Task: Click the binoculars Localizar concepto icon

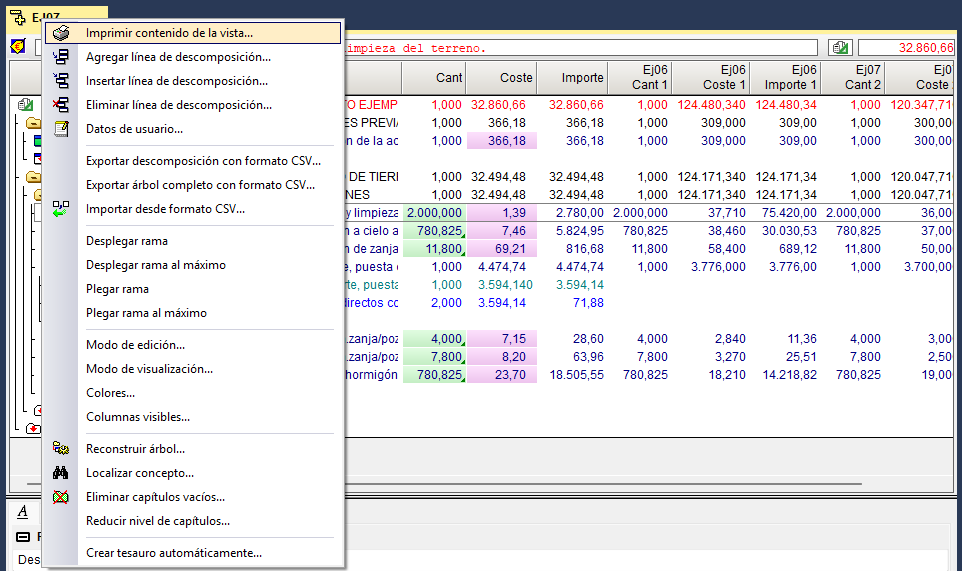Action: pyautogui.click(x=61, y=473)
